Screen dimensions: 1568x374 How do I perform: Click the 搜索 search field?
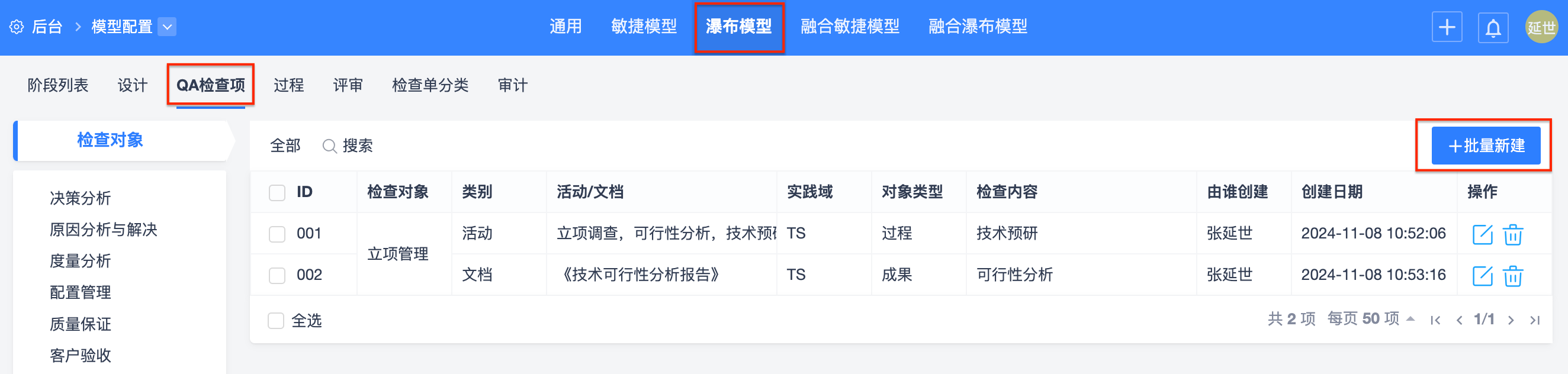[x=348, y=146]
